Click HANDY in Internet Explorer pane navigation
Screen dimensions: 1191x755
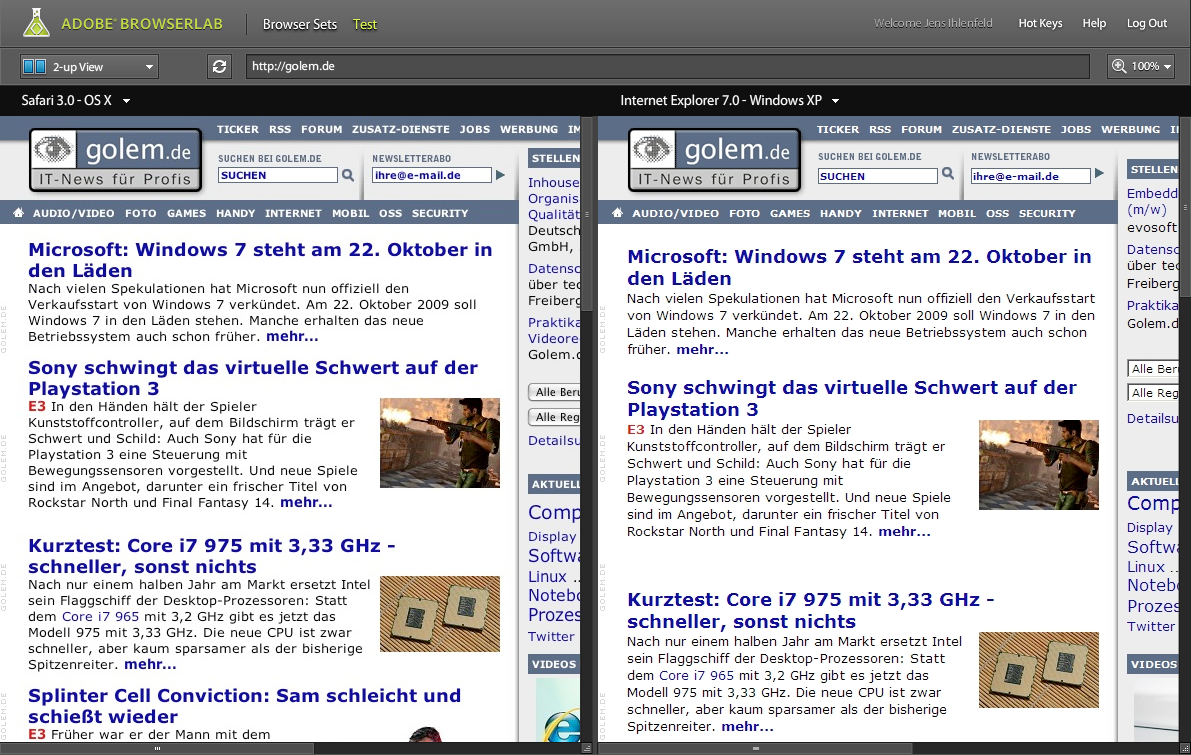coord(840,213)
